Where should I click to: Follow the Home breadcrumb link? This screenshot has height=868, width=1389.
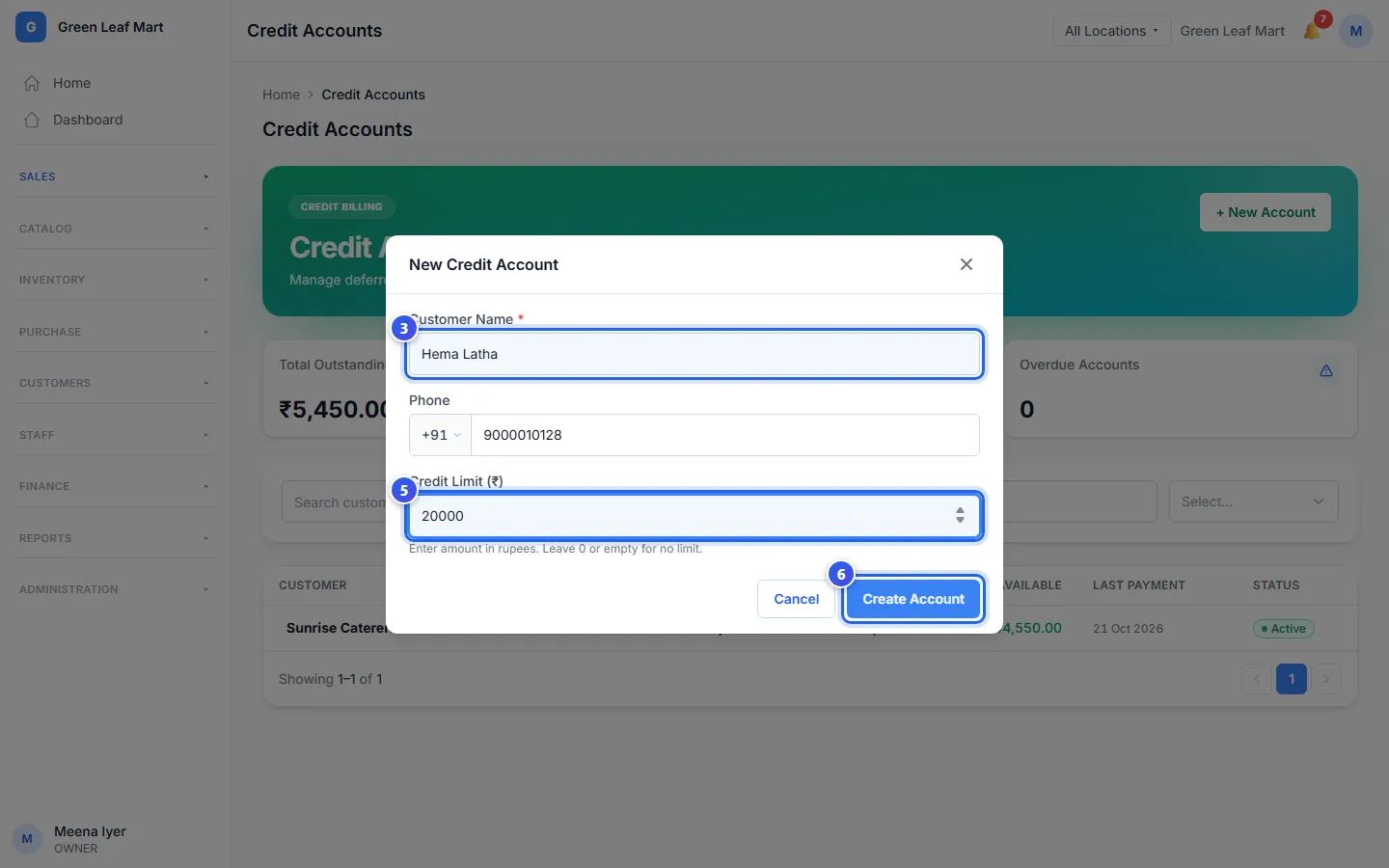click(281, 95)
